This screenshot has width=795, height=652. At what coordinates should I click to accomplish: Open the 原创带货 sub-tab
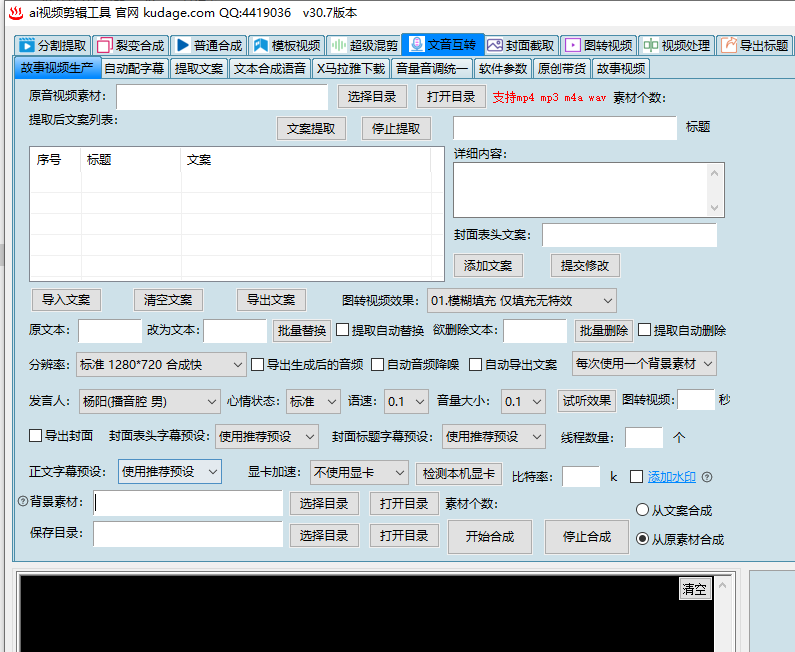click(562, 68)
